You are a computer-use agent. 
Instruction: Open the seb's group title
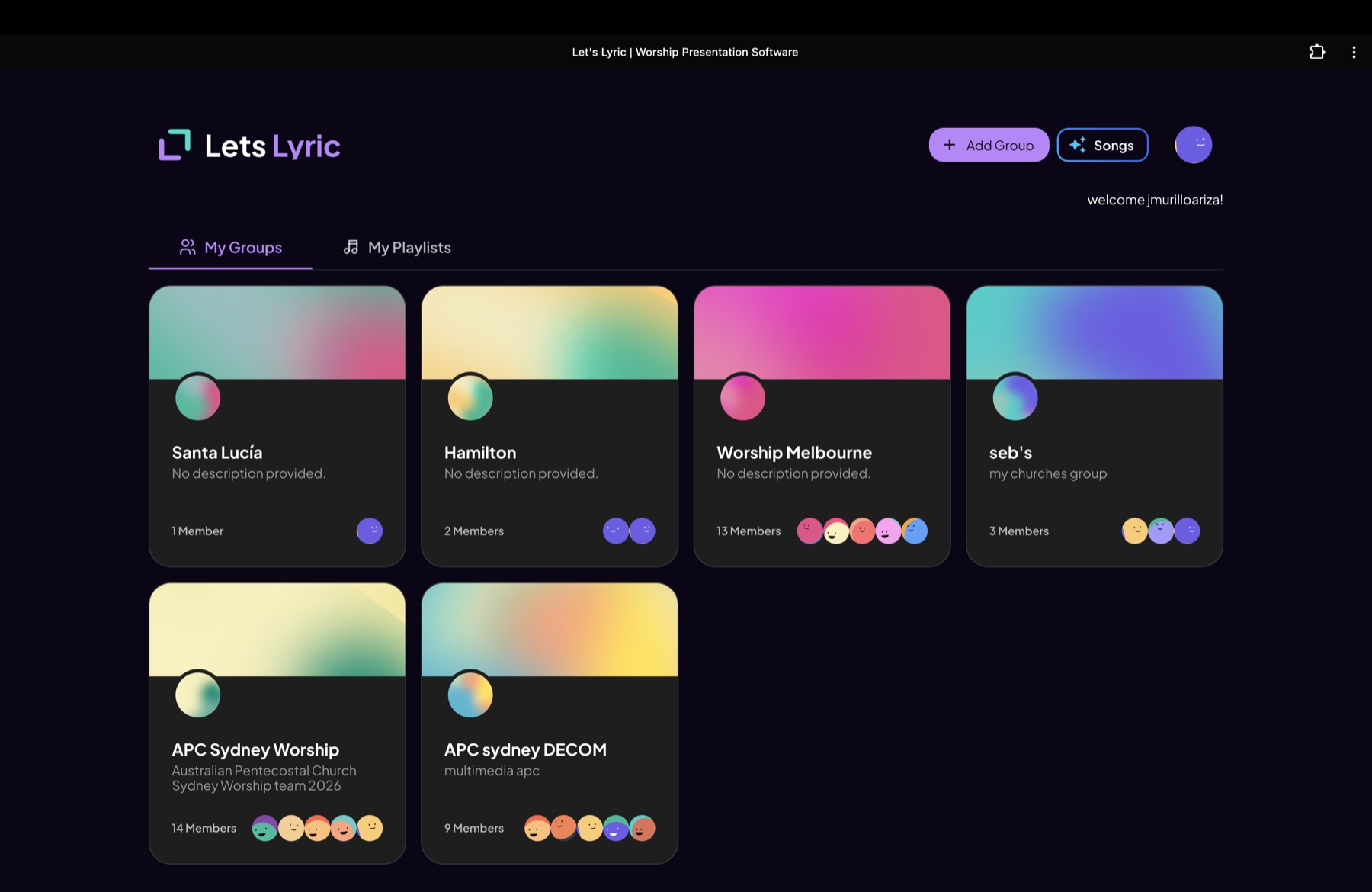click(x=1011, y=453)
